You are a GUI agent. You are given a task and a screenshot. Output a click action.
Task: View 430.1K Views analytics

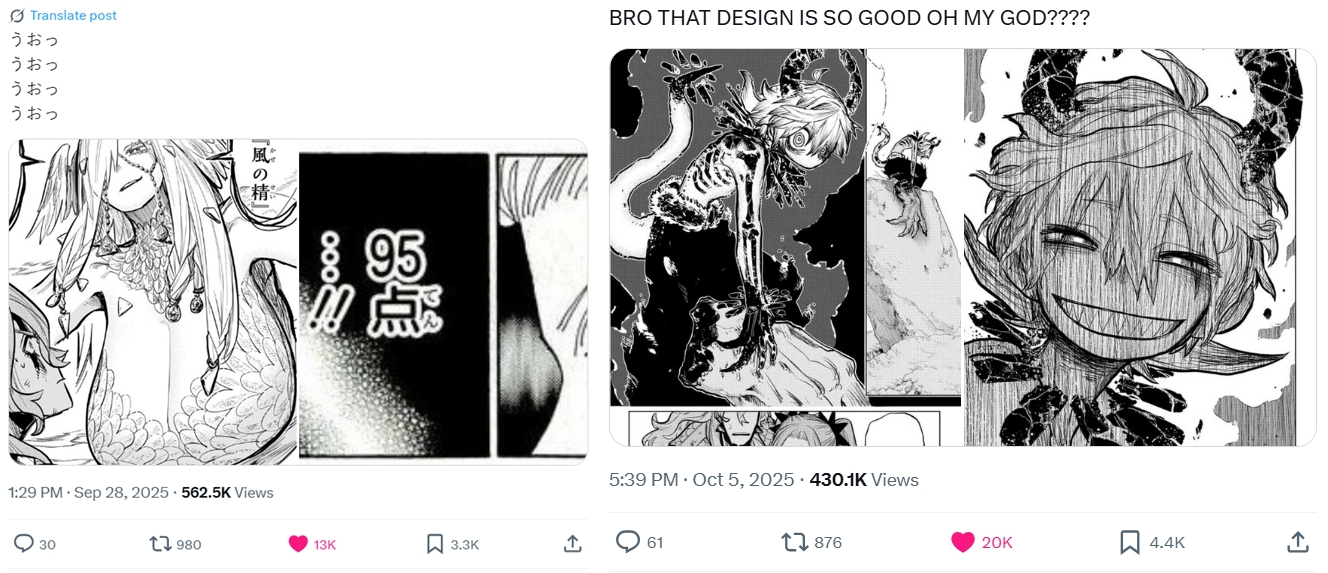864,480
